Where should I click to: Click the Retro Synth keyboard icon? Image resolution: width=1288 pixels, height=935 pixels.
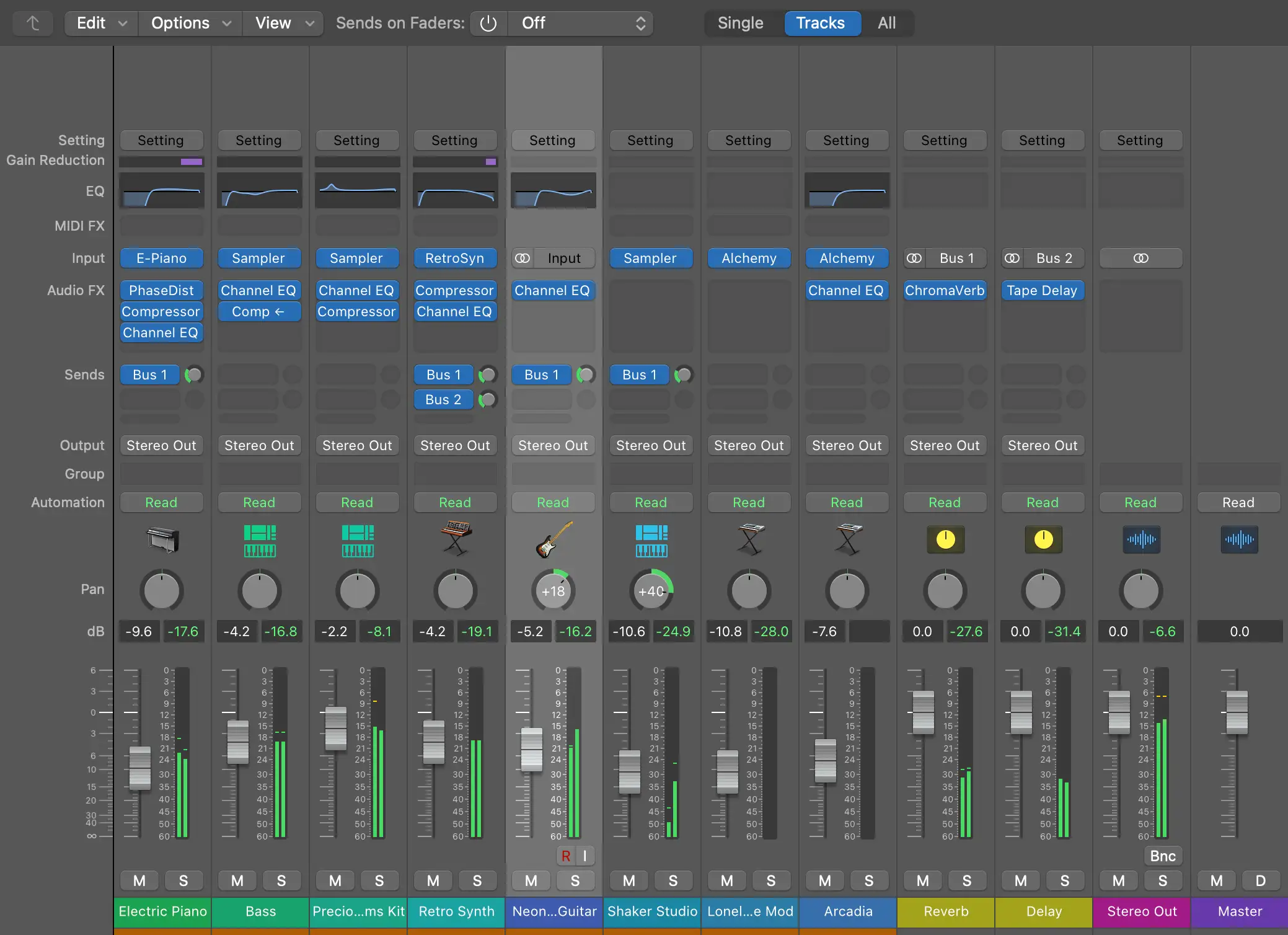pos(456,538)
